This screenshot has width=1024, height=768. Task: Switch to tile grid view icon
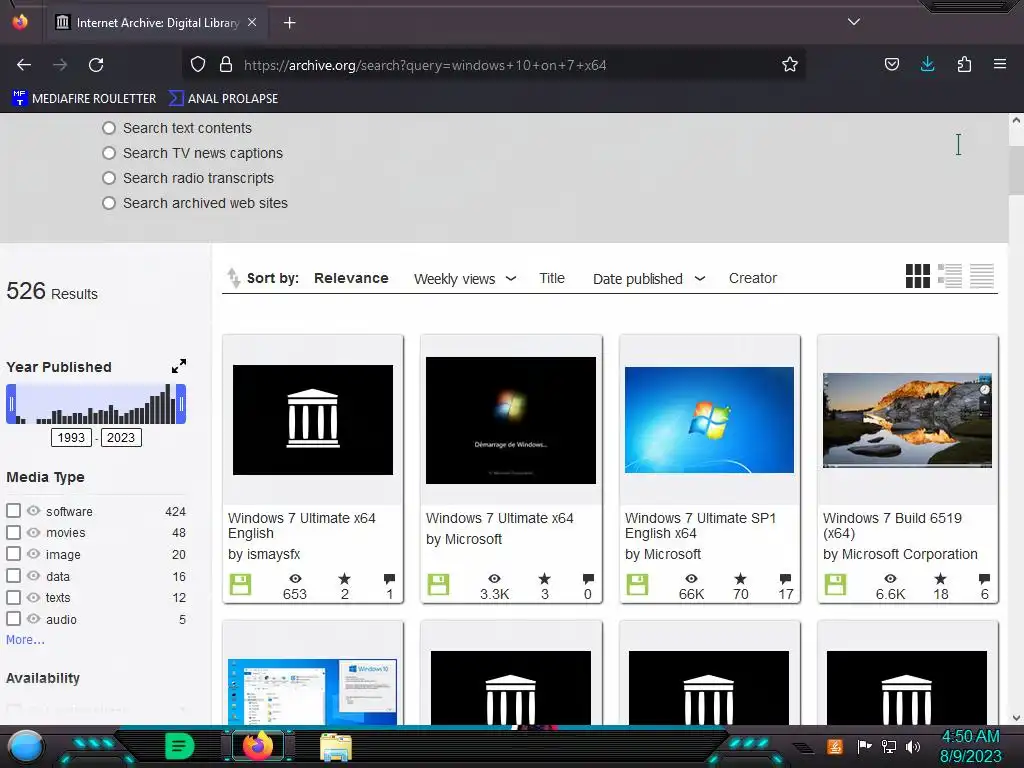(918, 276)
